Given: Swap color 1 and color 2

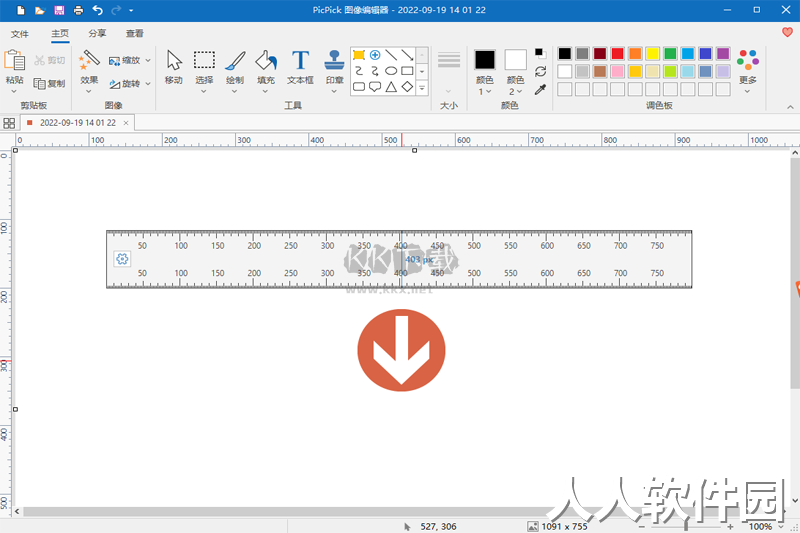Looking at the screenshot, I should click(540, 71).
